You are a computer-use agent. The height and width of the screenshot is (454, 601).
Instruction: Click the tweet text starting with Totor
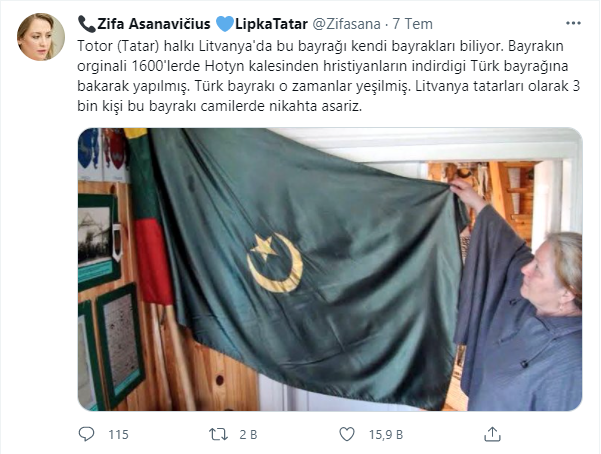point(328,76)
